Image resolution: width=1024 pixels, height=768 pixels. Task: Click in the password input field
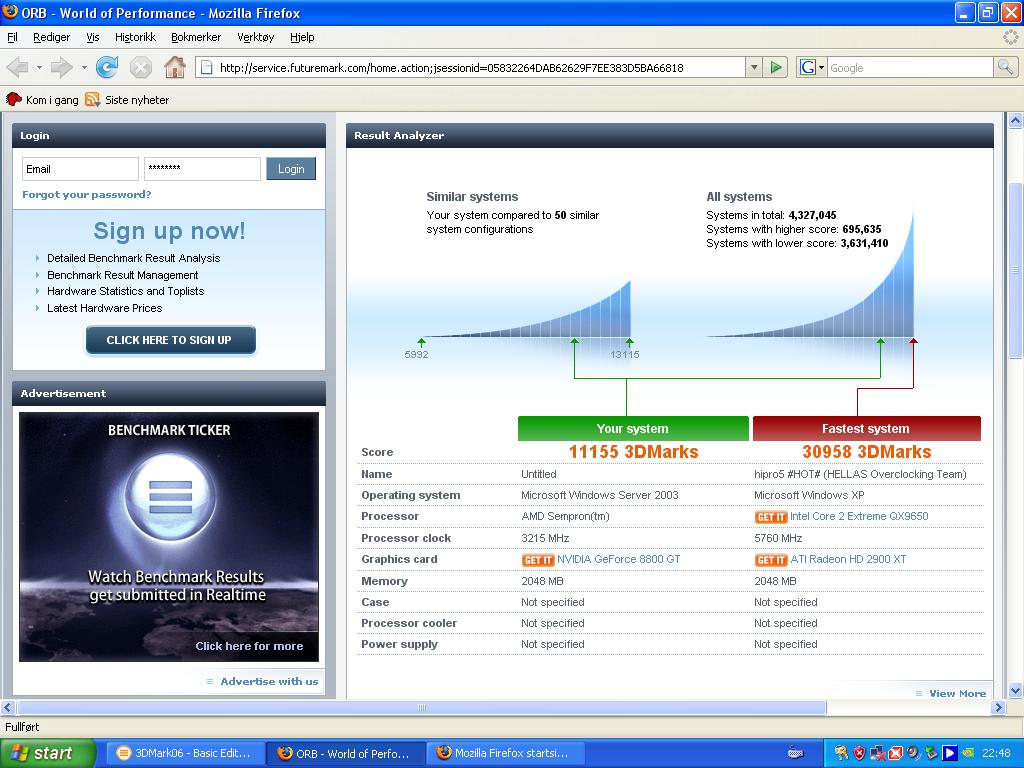(202, 169)
